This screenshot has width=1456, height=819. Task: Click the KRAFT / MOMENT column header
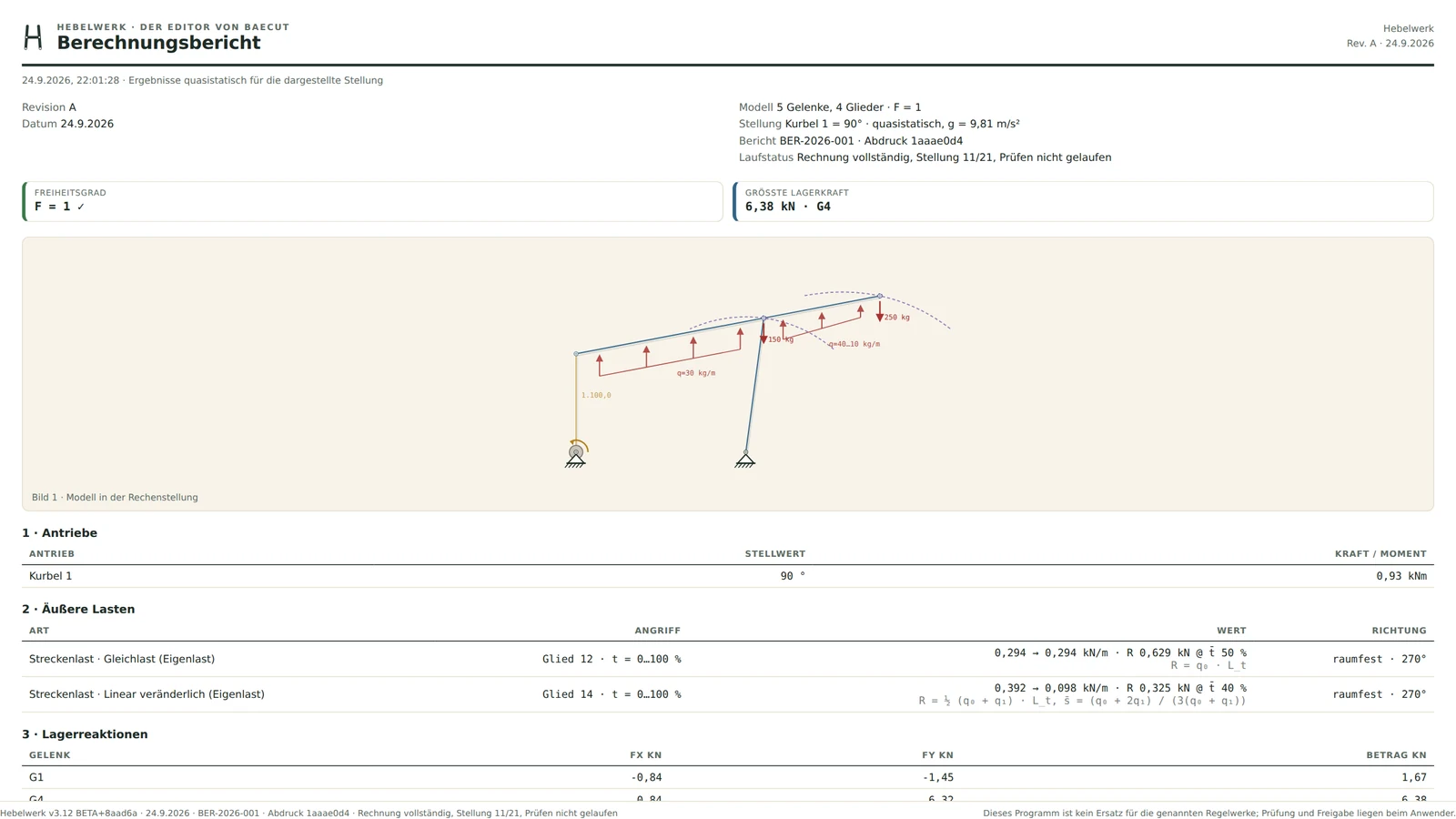pos(1380,554)
